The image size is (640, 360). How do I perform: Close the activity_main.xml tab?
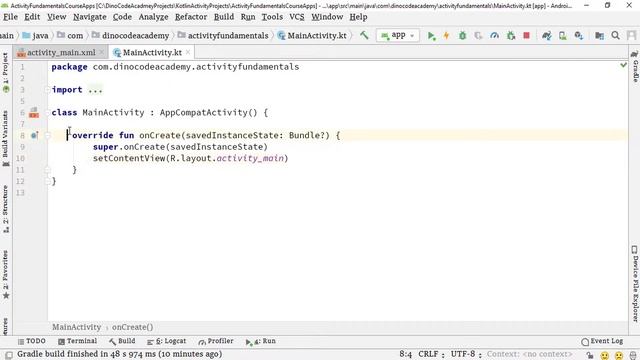102,52
